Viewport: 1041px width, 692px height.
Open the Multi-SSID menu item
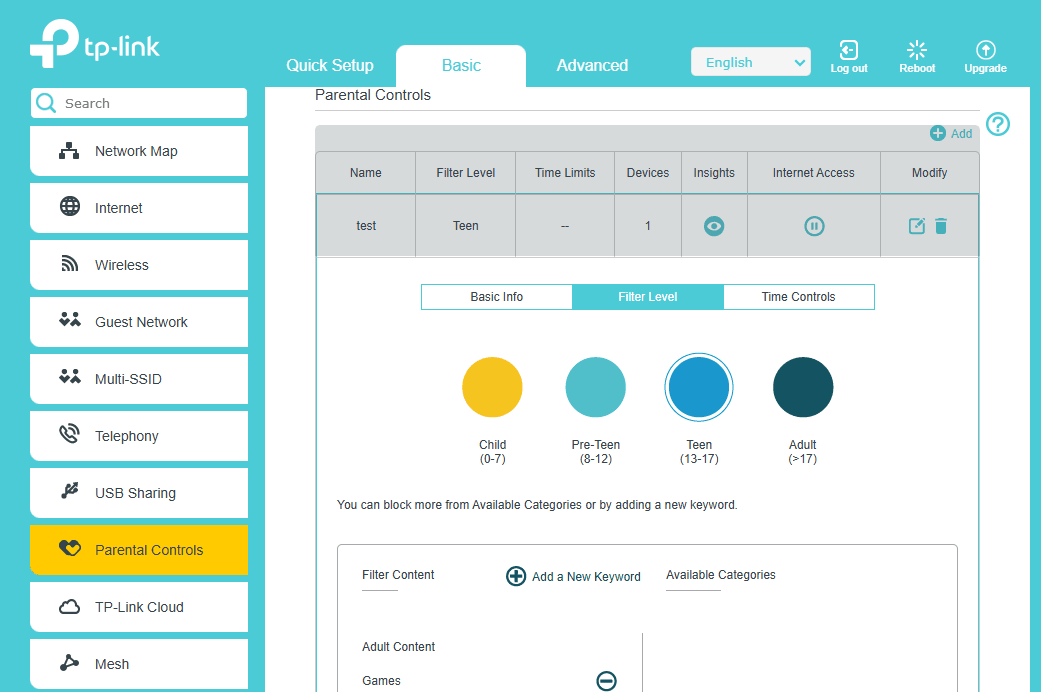point(139,379)
